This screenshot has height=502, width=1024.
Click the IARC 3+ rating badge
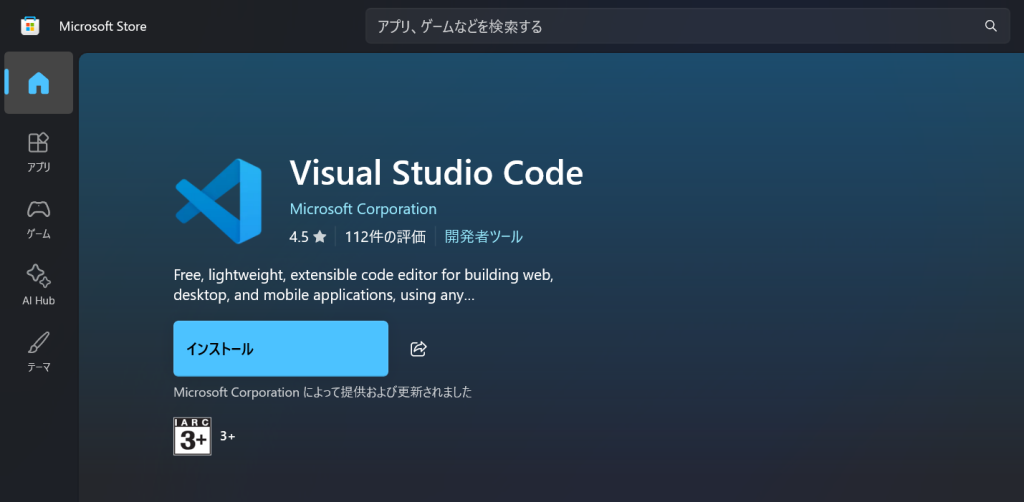coord(192,436)
